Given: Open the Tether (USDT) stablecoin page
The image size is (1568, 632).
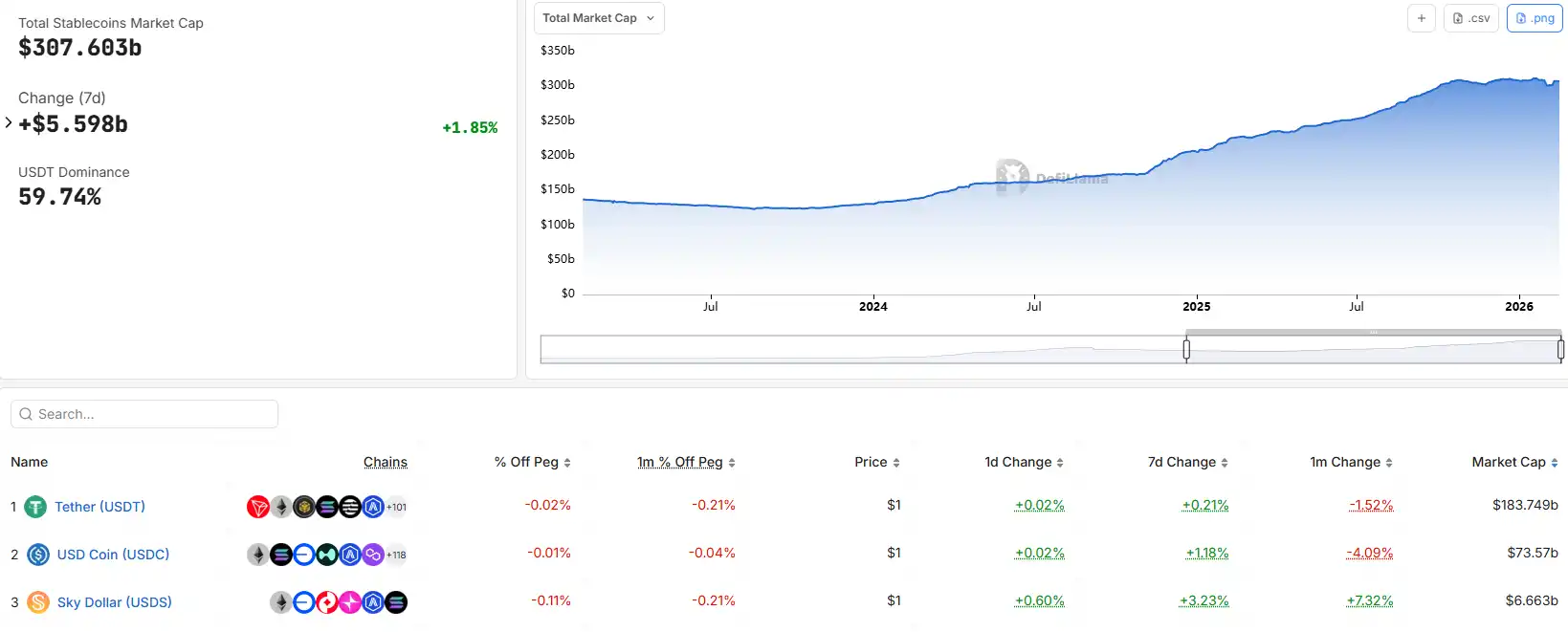Looking at the screenshot, I should [99, 507].
